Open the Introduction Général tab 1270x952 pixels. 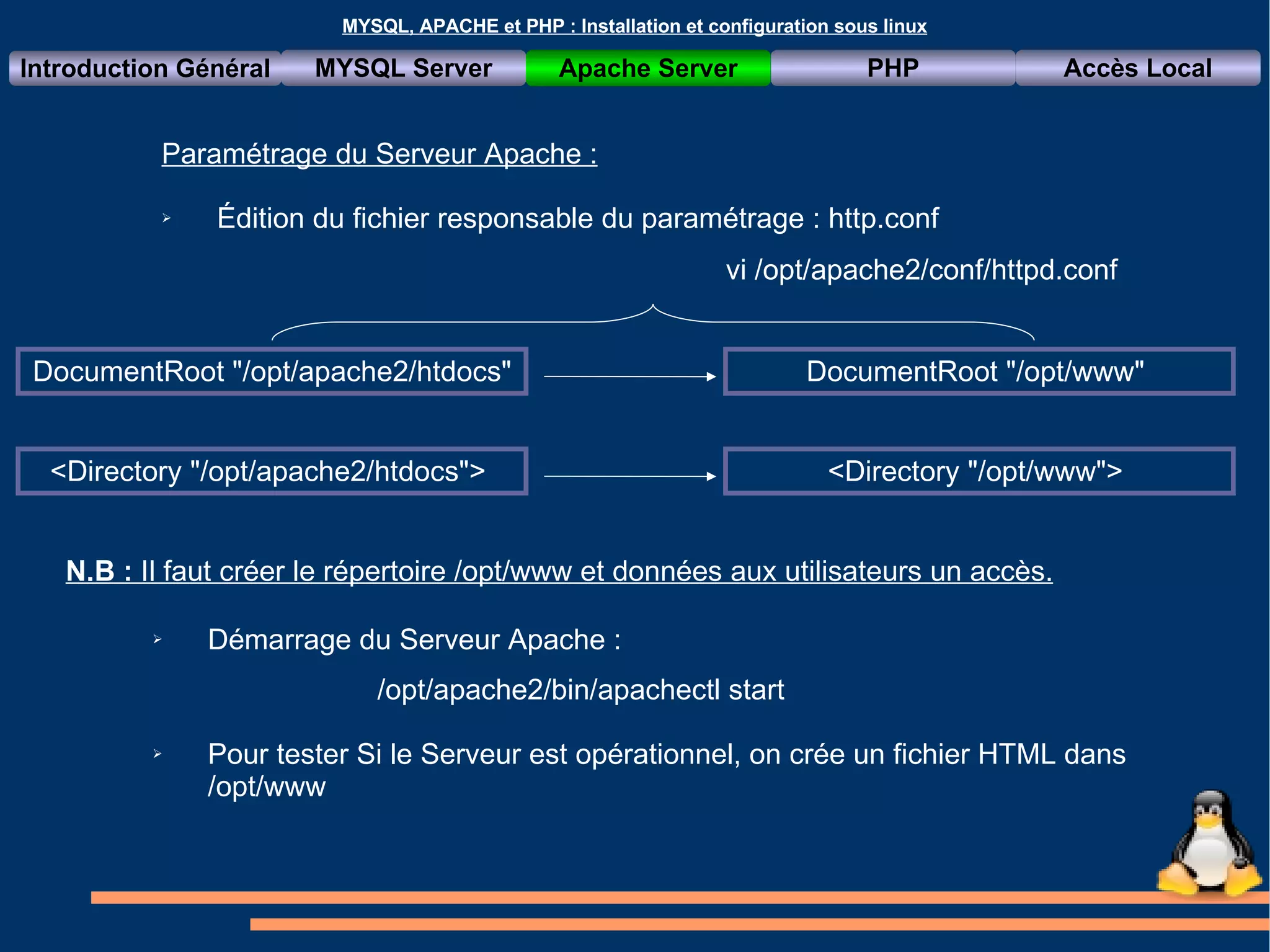[x=145, y=68]
